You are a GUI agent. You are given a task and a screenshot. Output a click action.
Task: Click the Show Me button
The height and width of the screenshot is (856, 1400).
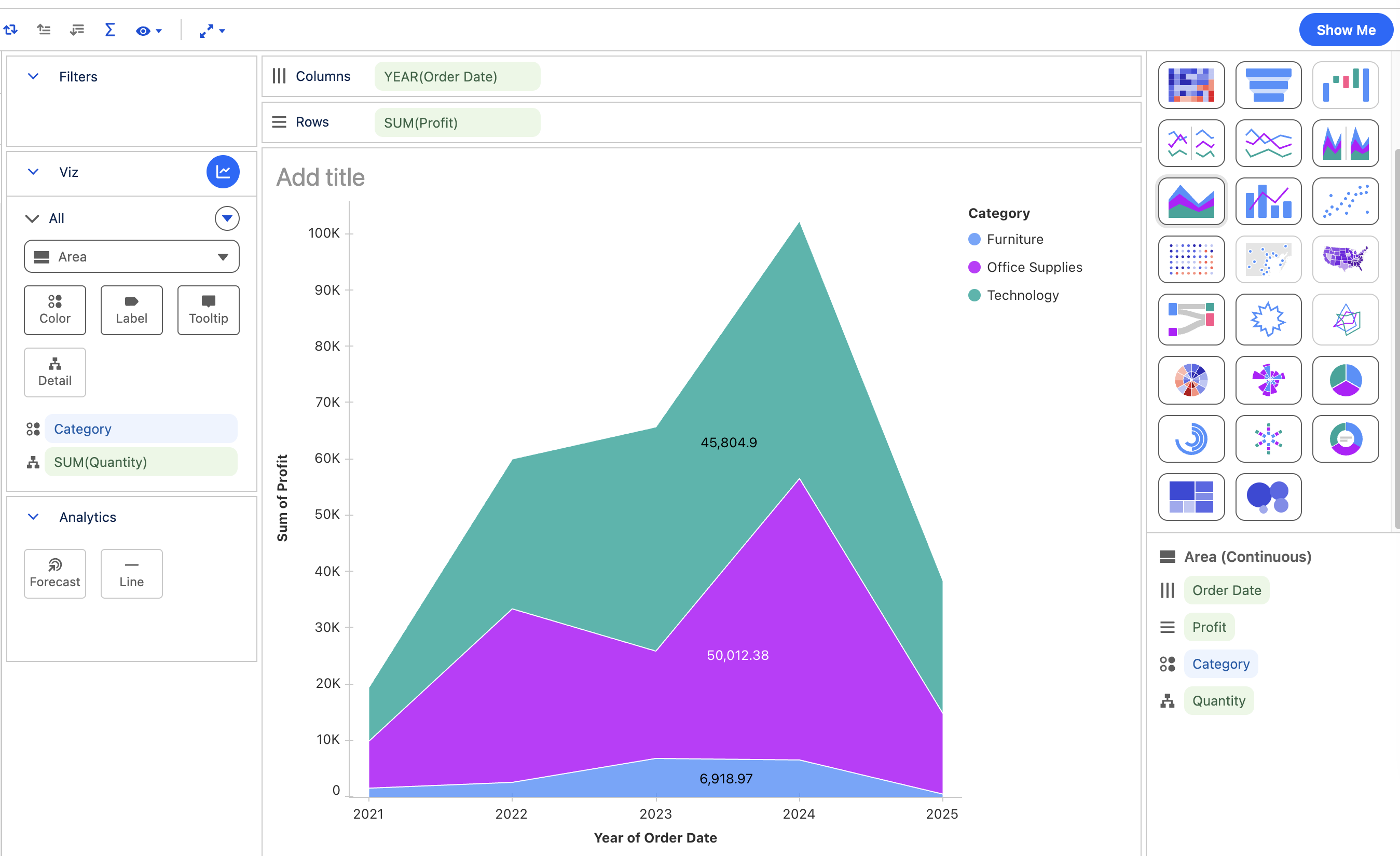1346,30
